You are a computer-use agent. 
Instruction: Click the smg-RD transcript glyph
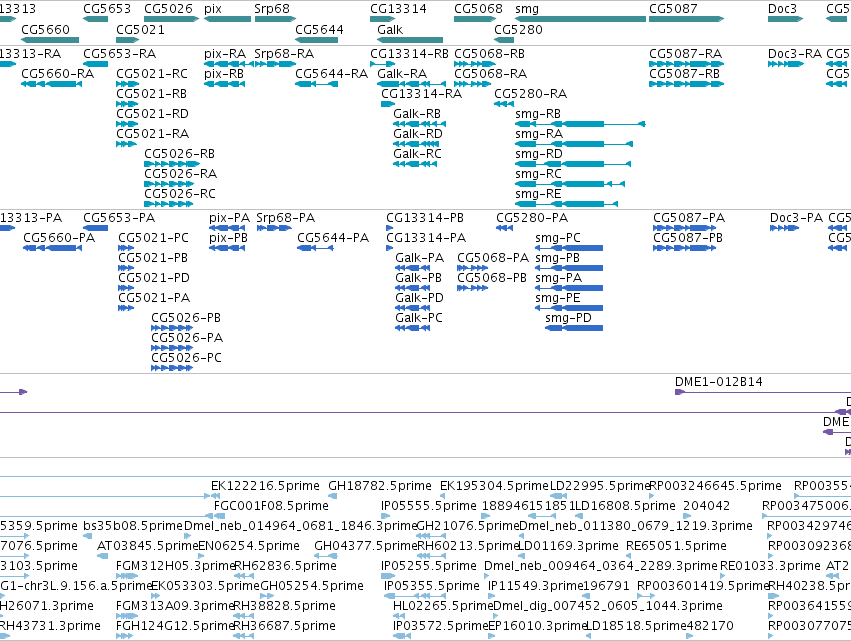point(573,164)
